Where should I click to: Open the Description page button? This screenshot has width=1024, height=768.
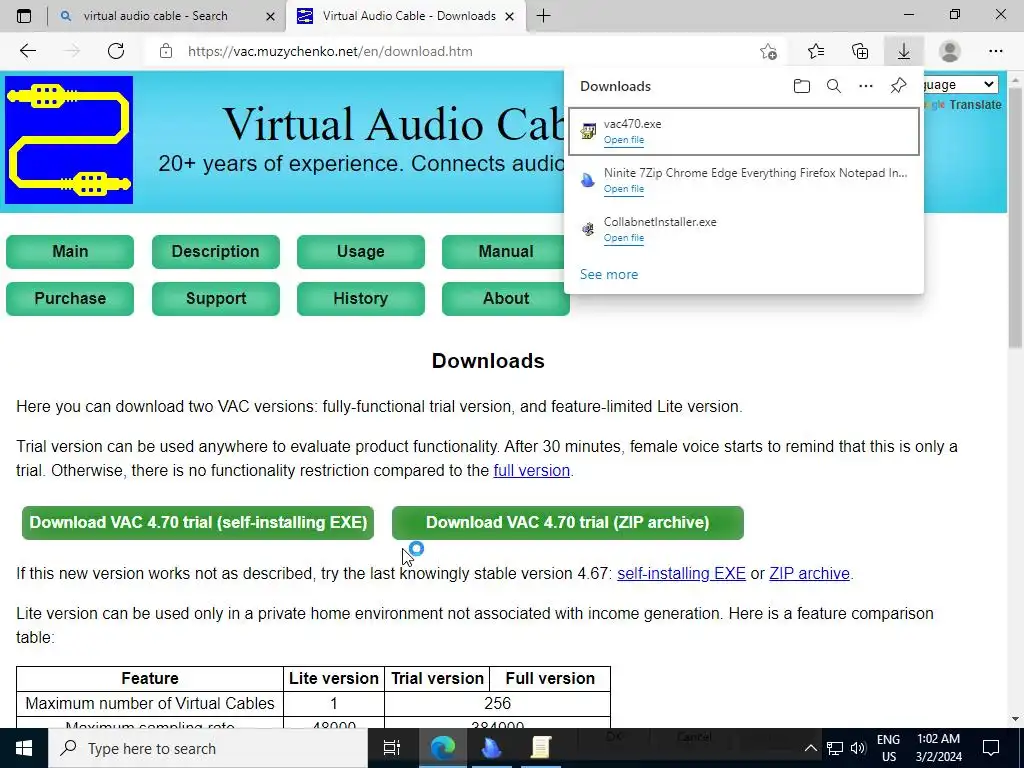coord(216,251)
